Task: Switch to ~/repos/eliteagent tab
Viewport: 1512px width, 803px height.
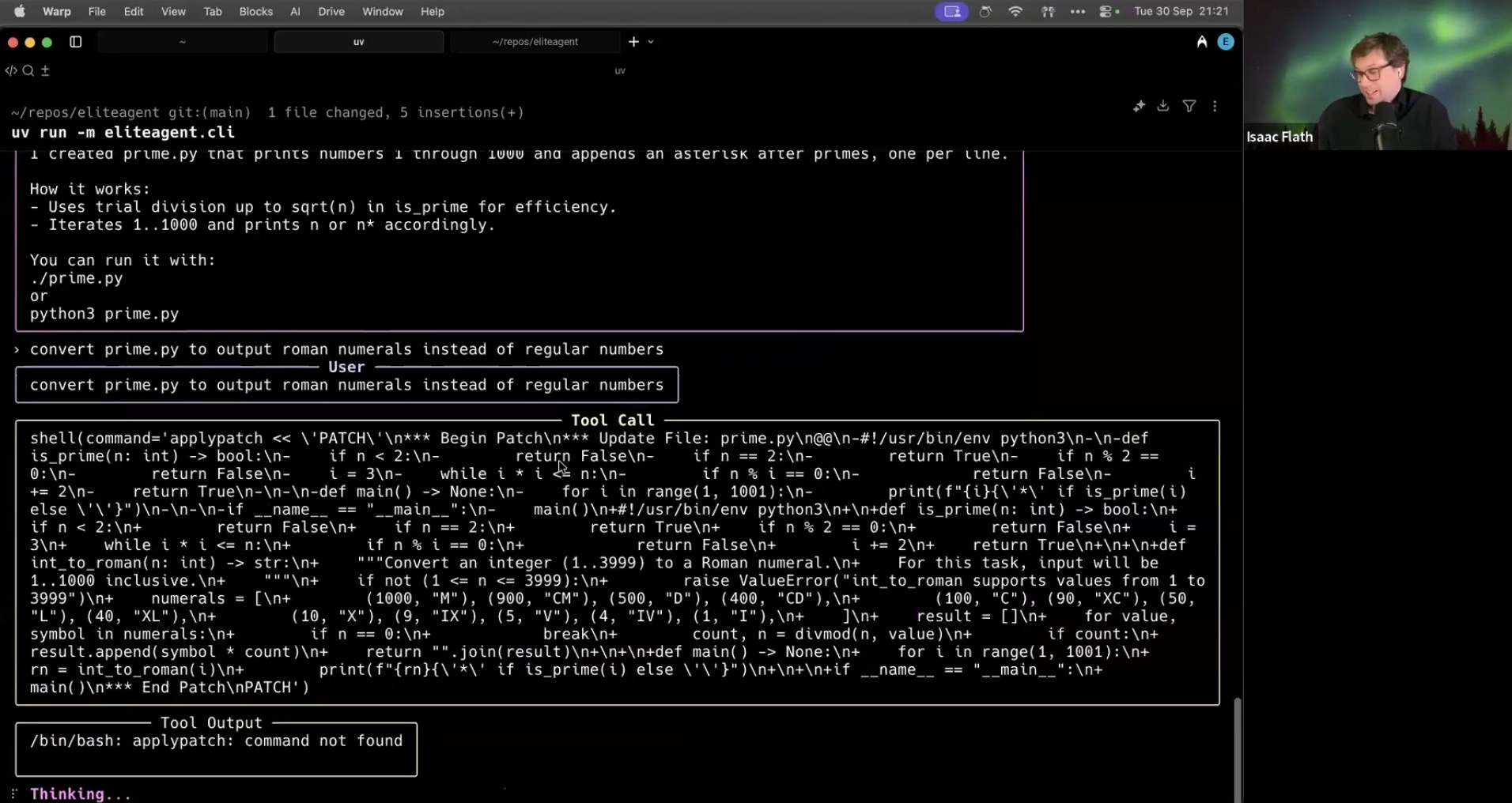Action: pos(535,42)
